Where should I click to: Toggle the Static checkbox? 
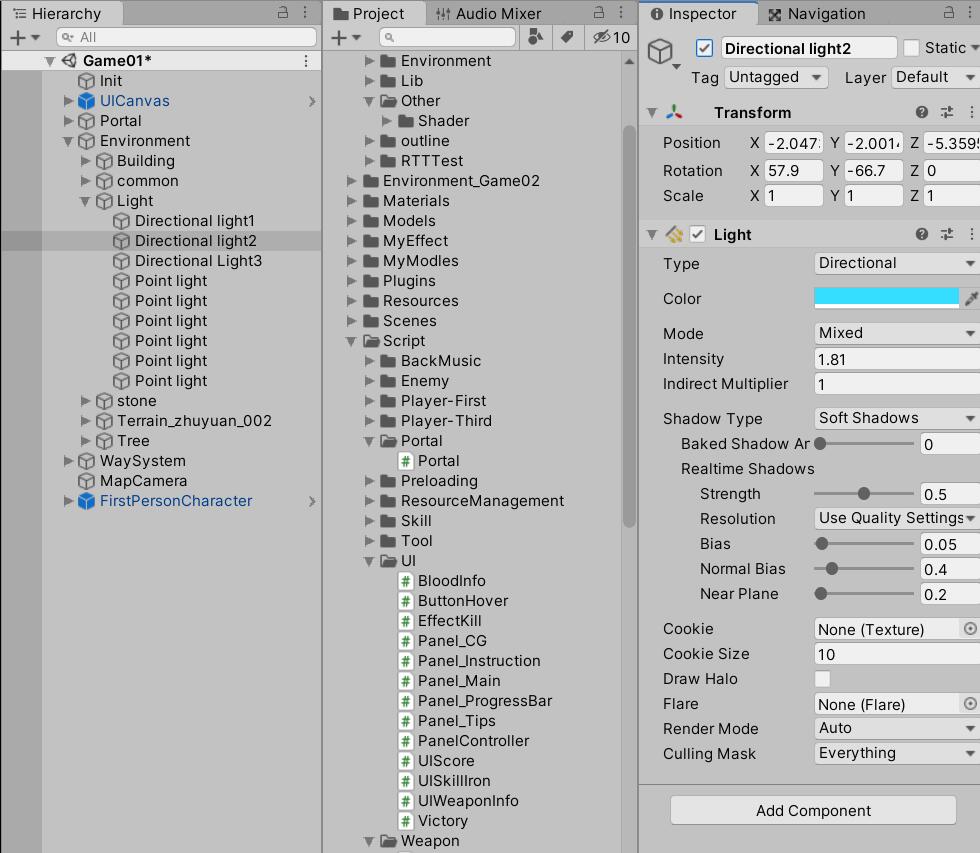click(912, 47)
